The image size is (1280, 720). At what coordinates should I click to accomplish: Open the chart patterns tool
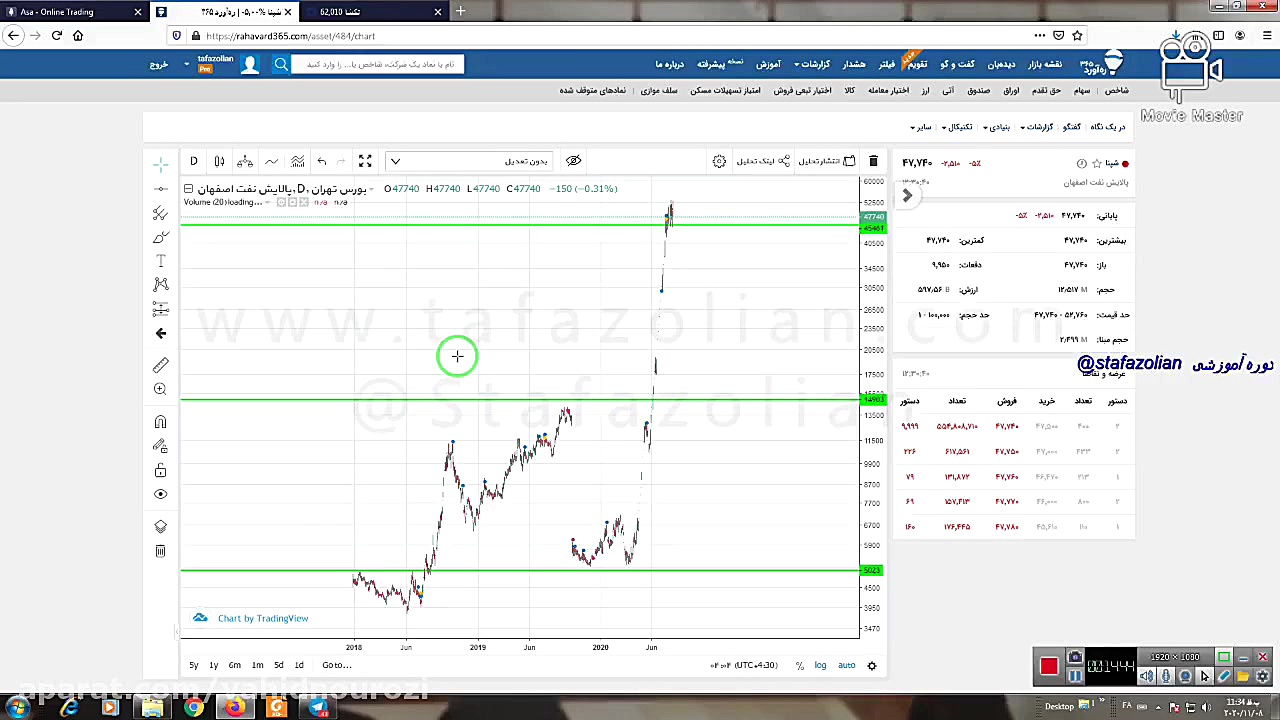[161, 285]
